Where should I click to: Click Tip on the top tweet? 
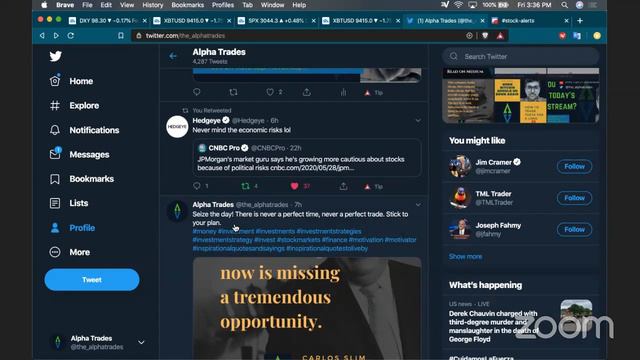click(373, 93)
